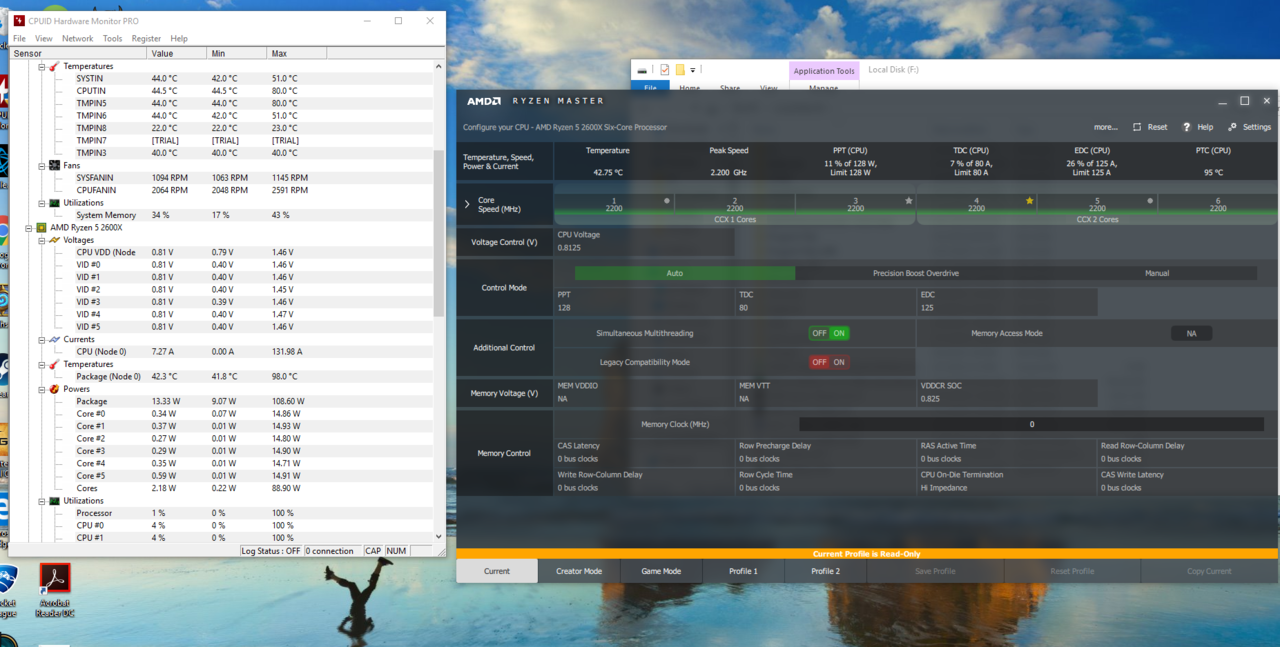Click the gold star on core 4
Image resolution: width=1280 pixels, height=647 pixels.
(1029, 201)
